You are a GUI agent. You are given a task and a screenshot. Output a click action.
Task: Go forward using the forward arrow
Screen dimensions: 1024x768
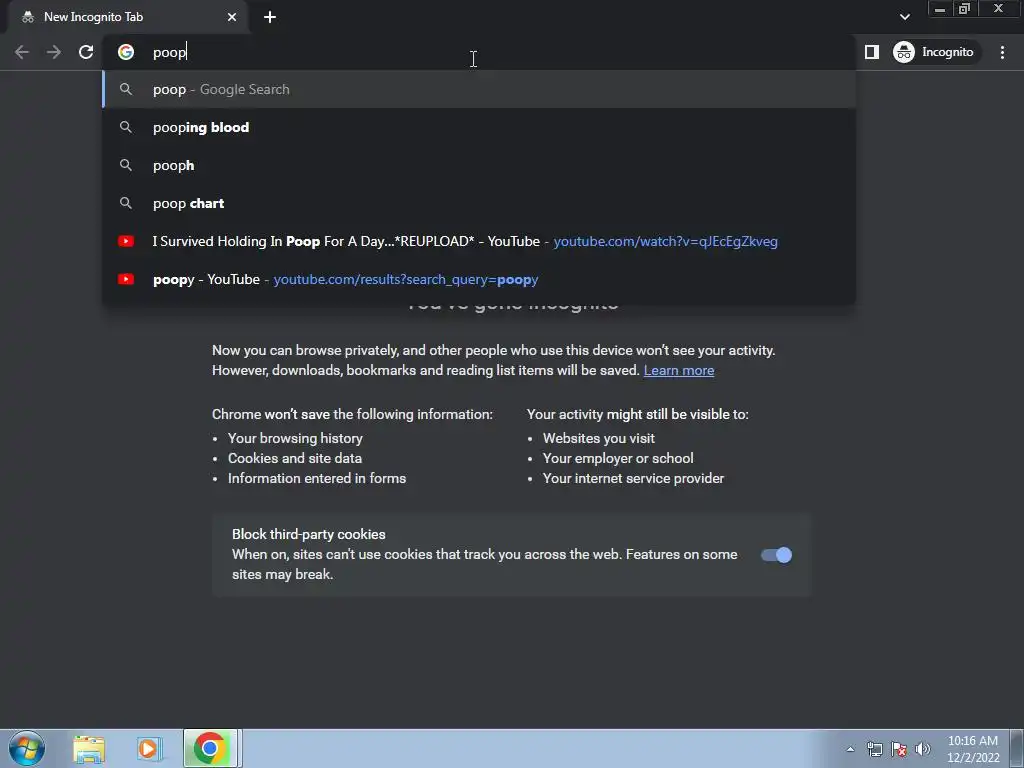[x=54, y=52]
